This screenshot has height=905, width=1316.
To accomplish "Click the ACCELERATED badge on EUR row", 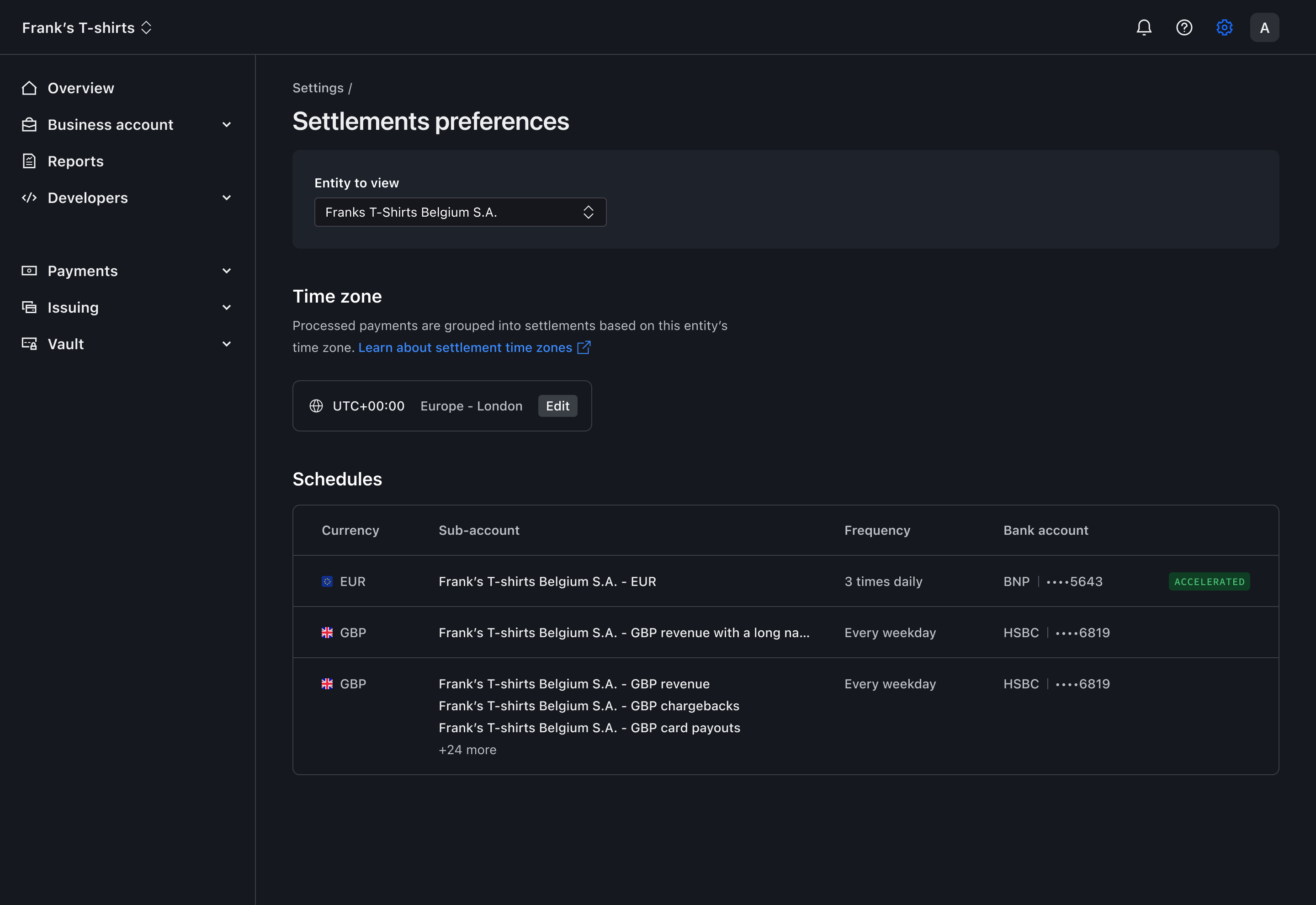I will [1209, 581].
